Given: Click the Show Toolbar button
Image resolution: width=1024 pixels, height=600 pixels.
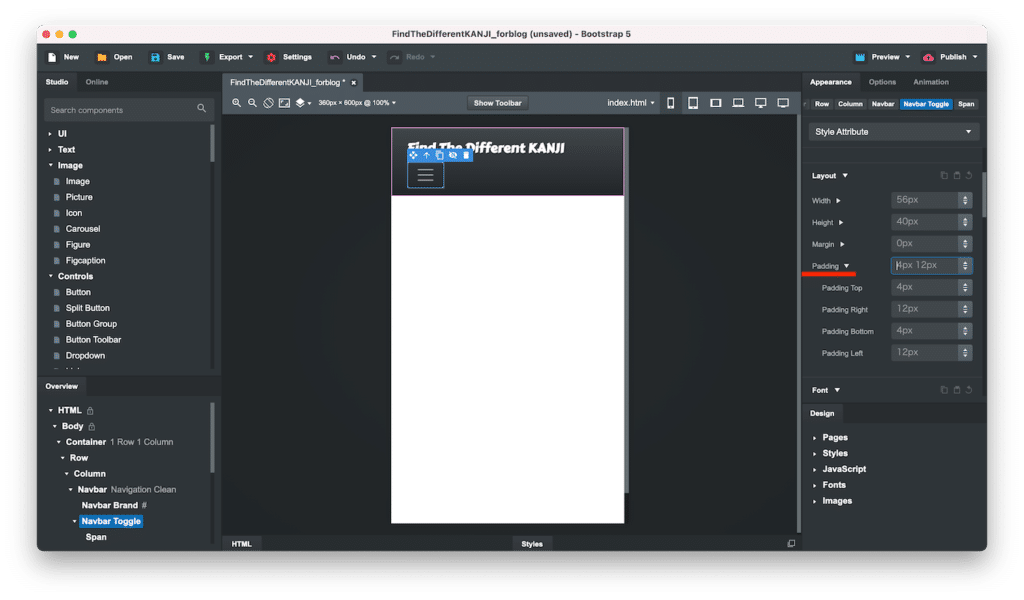Looking at the screenshot, I should pos(498,103).
